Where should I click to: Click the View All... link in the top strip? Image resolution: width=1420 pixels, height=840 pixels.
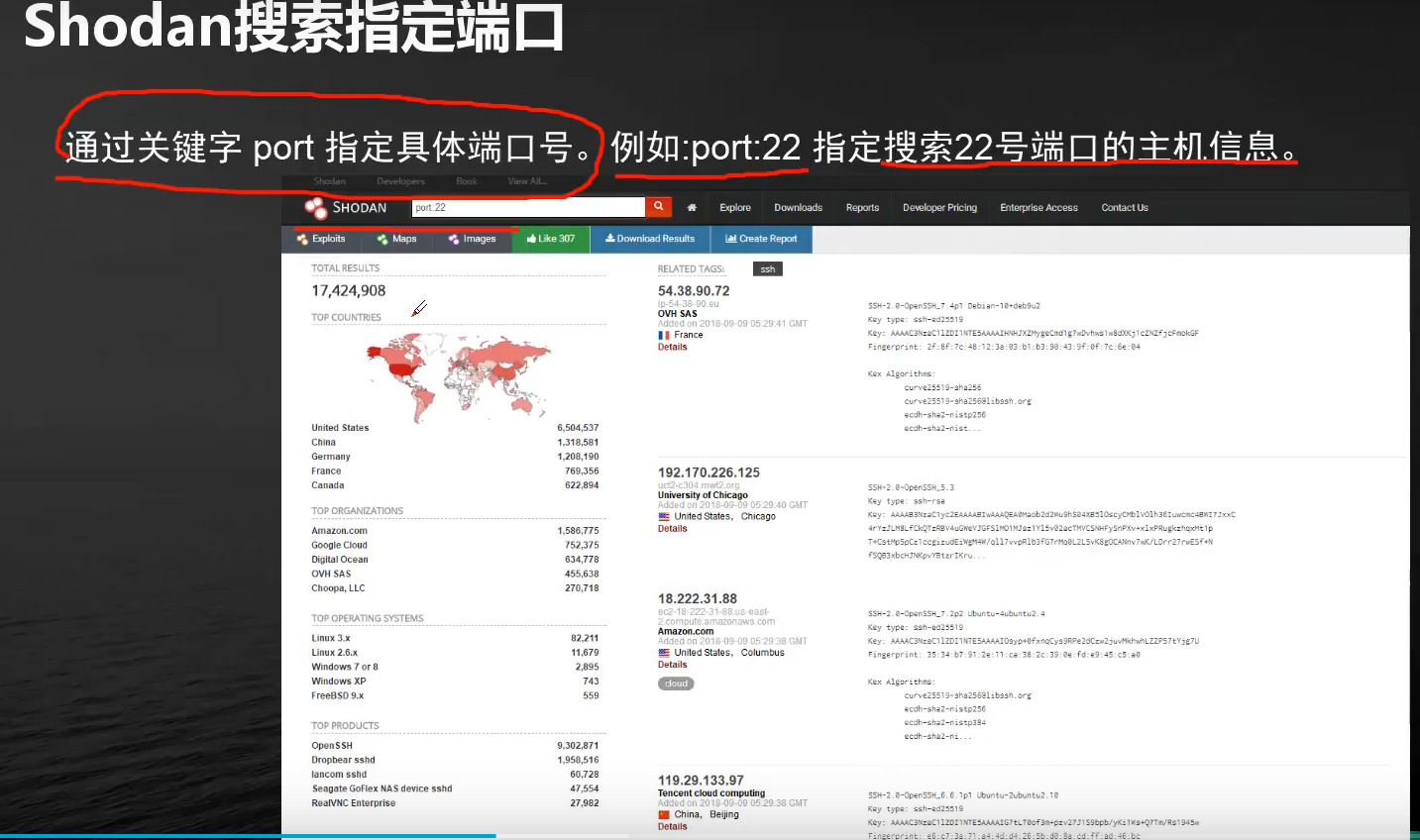(527, 181)
